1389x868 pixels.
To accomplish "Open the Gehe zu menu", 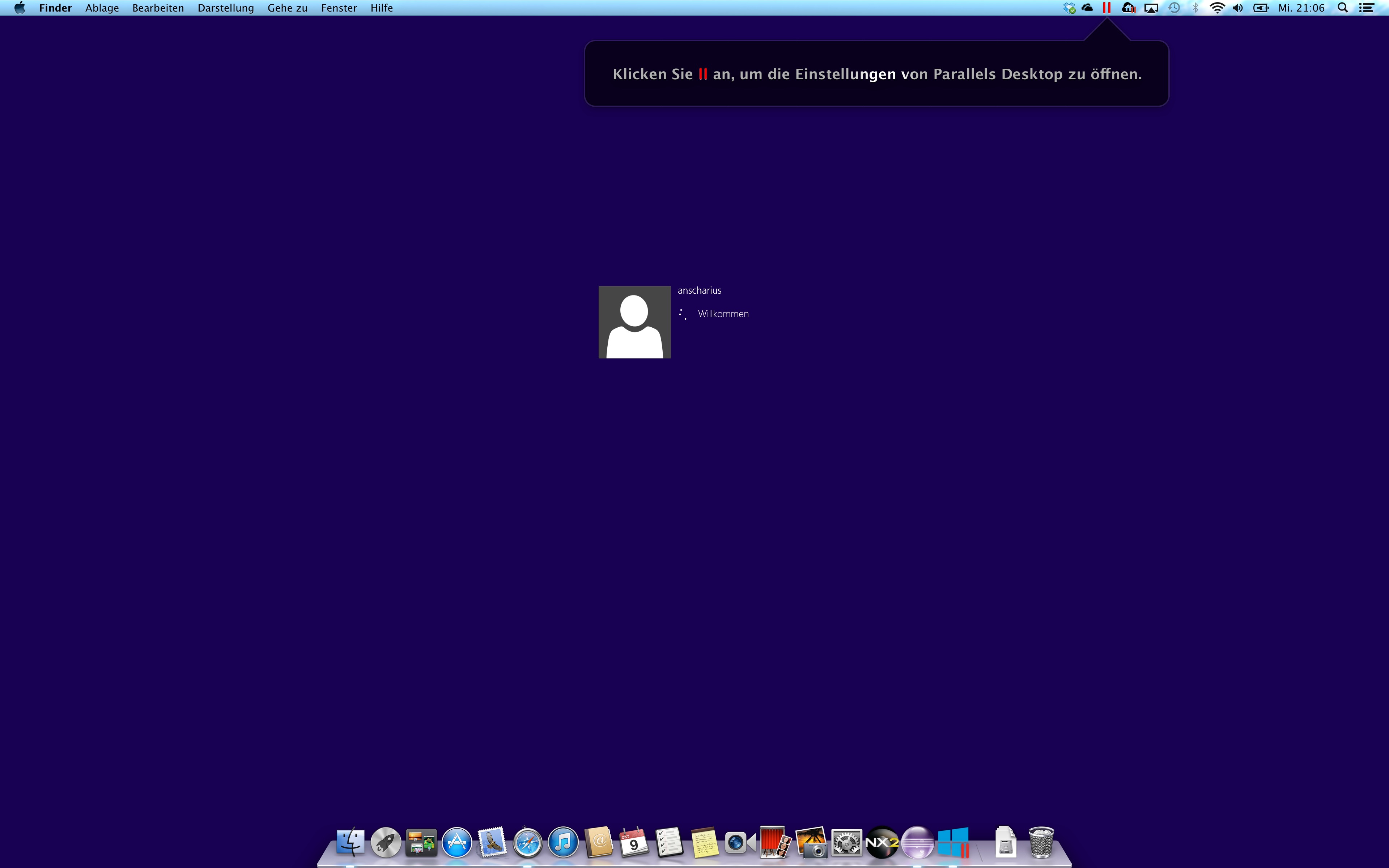I will click(288, 8).
